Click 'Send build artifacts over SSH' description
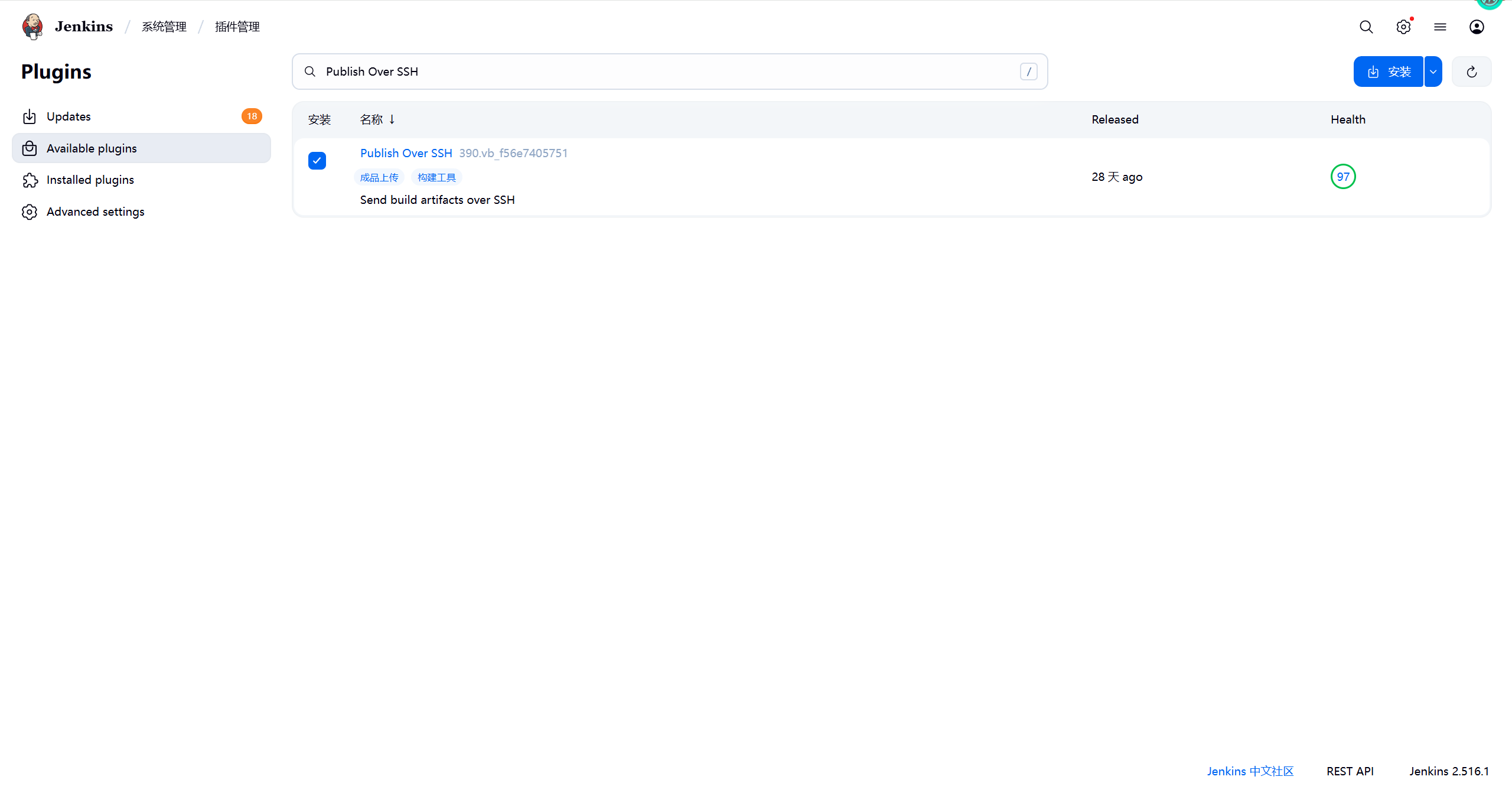Viewport: 1512px width, 796px height. [438, 200]
